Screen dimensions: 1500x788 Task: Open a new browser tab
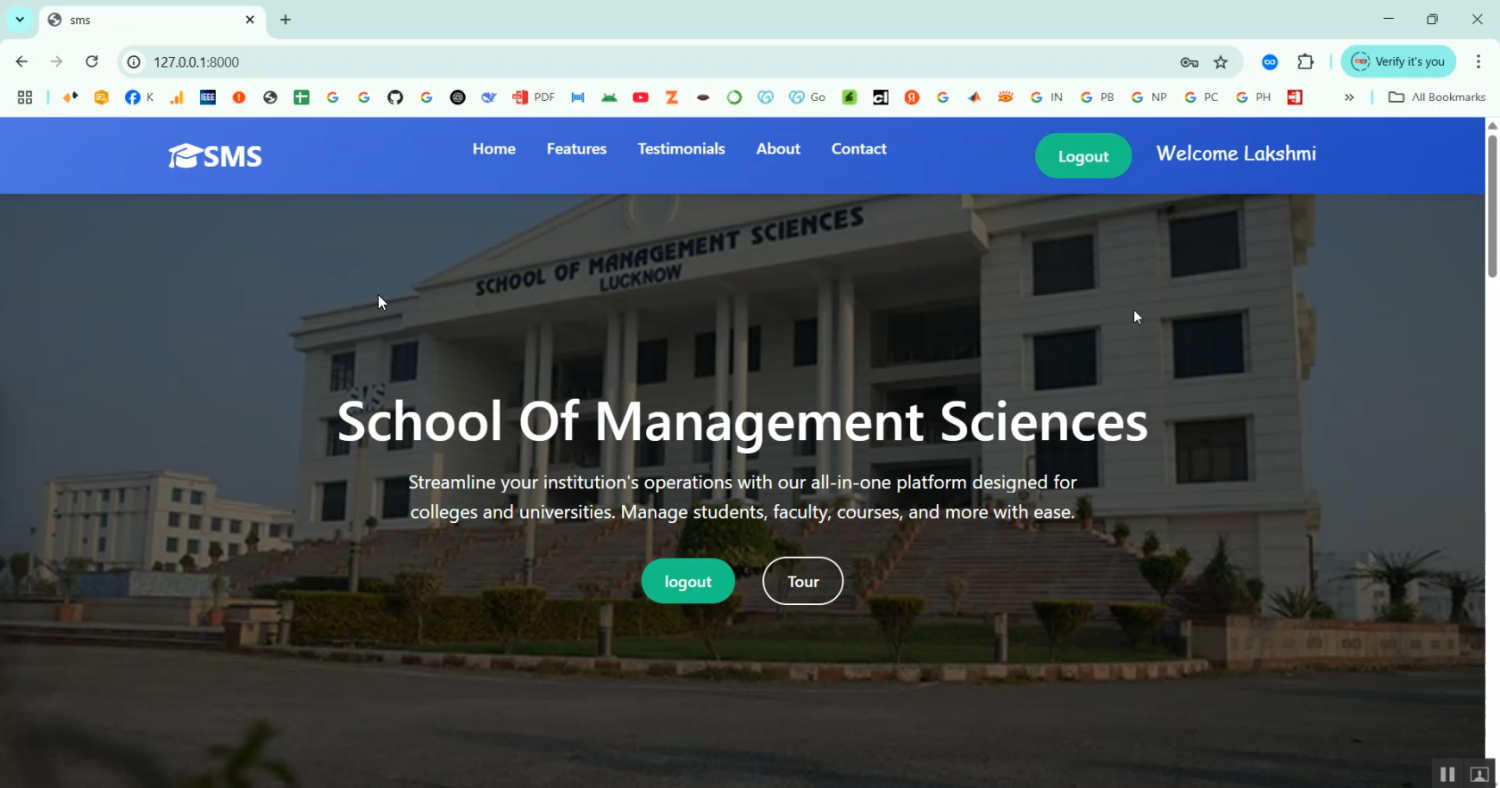click(x=286, y=20)
